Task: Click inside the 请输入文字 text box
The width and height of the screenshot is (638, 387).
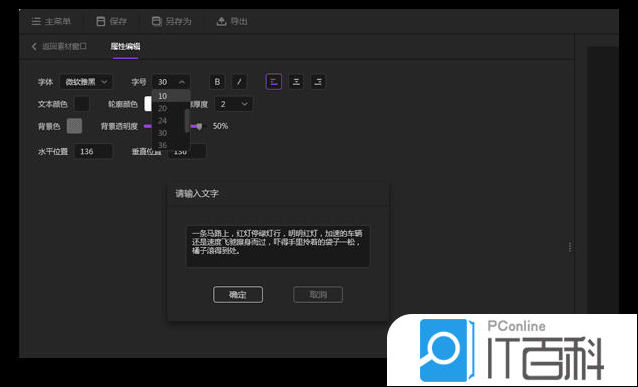Action: click(278, 246)
